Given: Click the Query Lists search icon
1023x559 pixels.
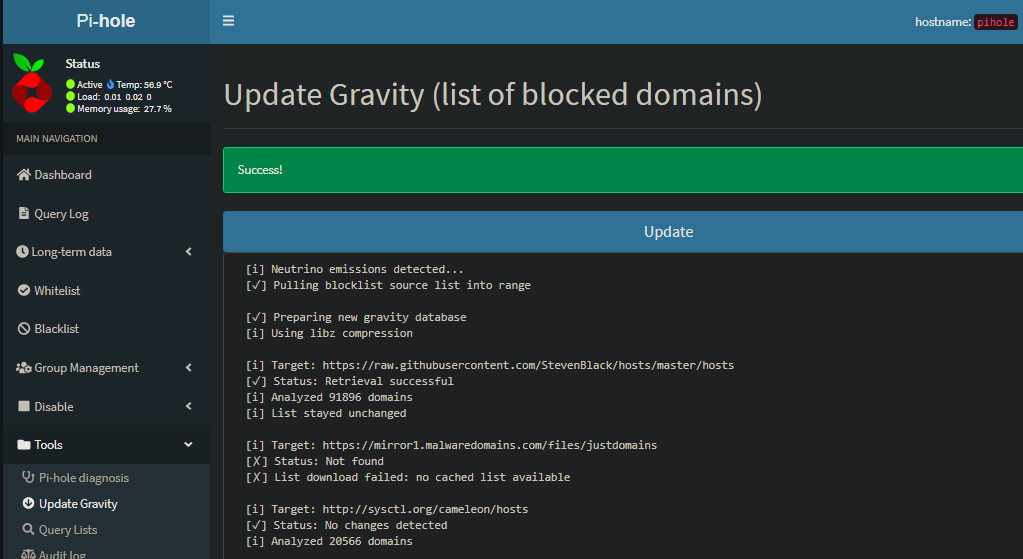Looking at the screenshot, I should [x=28, y=530].
